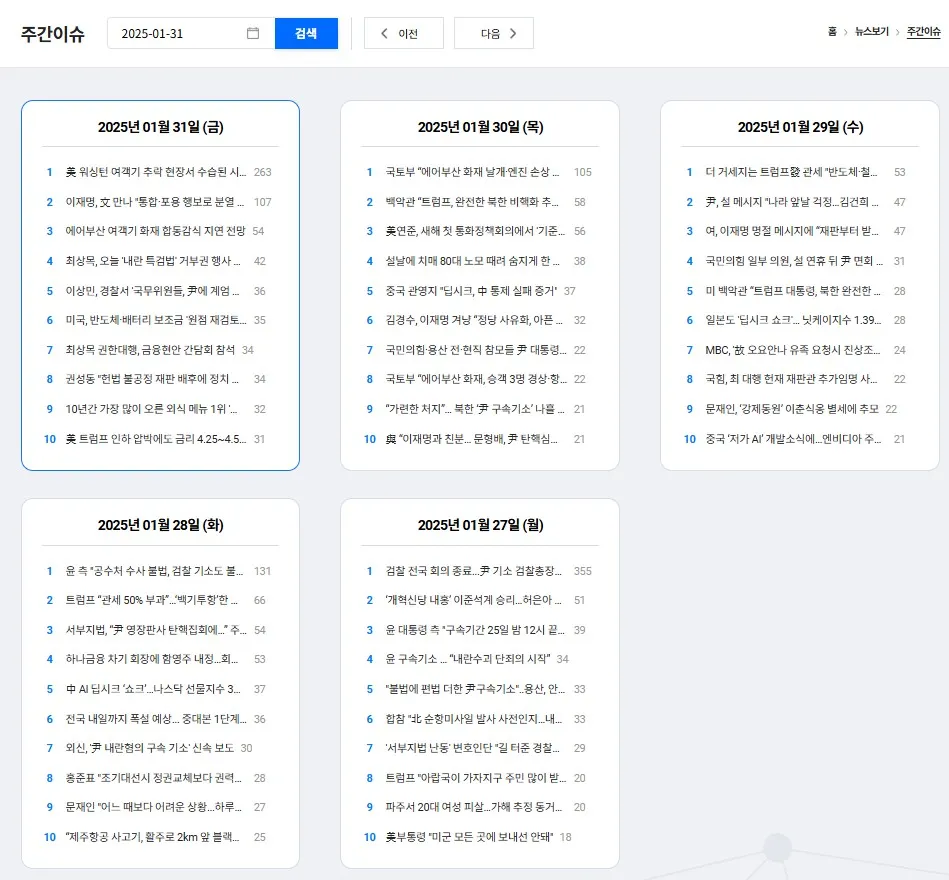This screenshot has height=880, width=949.
Task: Open headline 개혁신당 내홍 이준석계 승리…허은아
Action: (473, 600)
